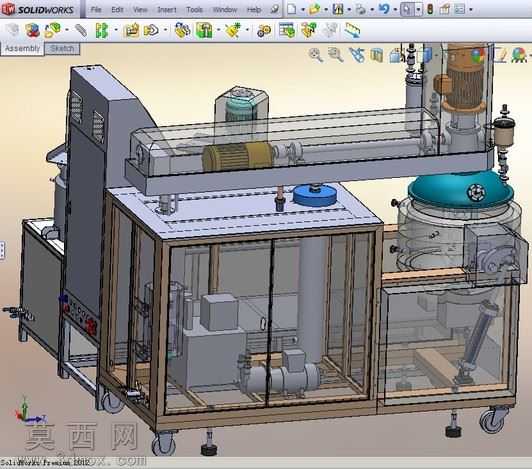Switch to the Assembly tab
Screen dimensions: 532x469
[x=22, y=49]
